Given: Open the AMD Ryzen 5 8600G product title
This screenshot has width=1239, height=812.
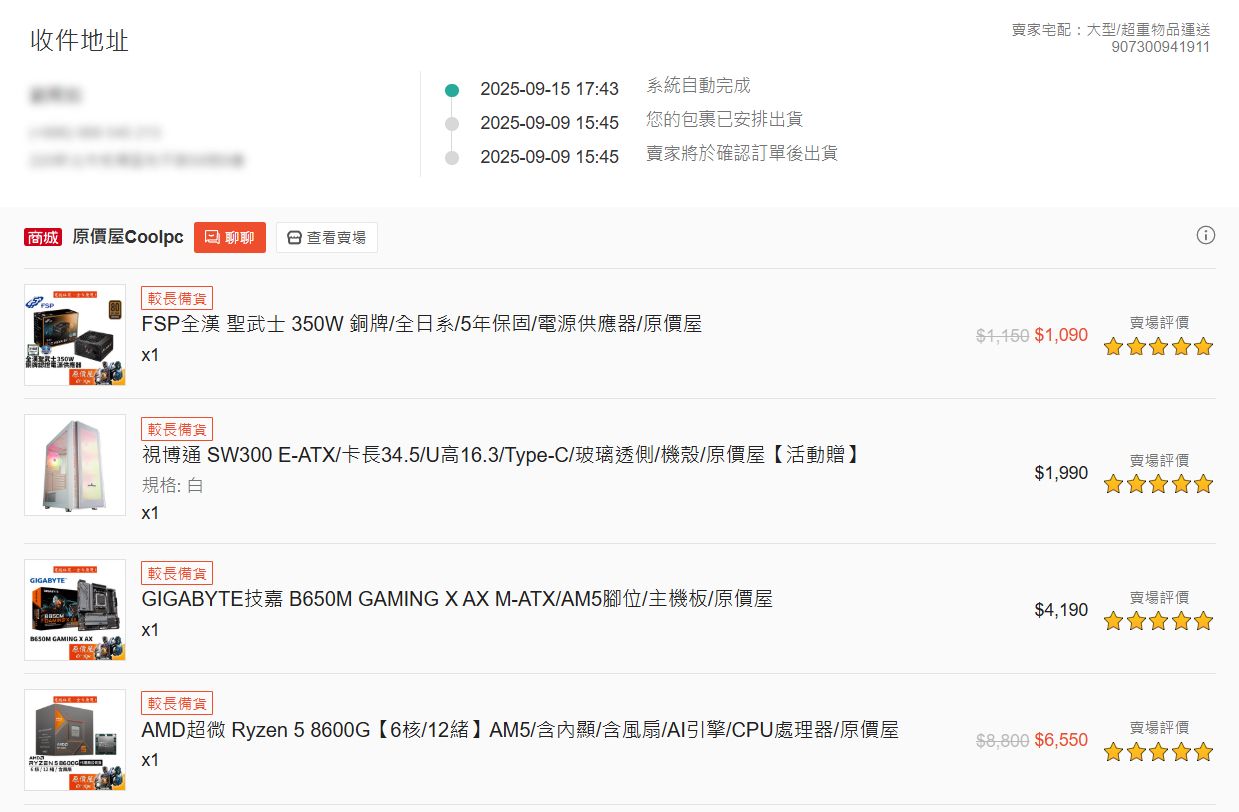Looking at the screenshot, I should (x=519, y=730).
